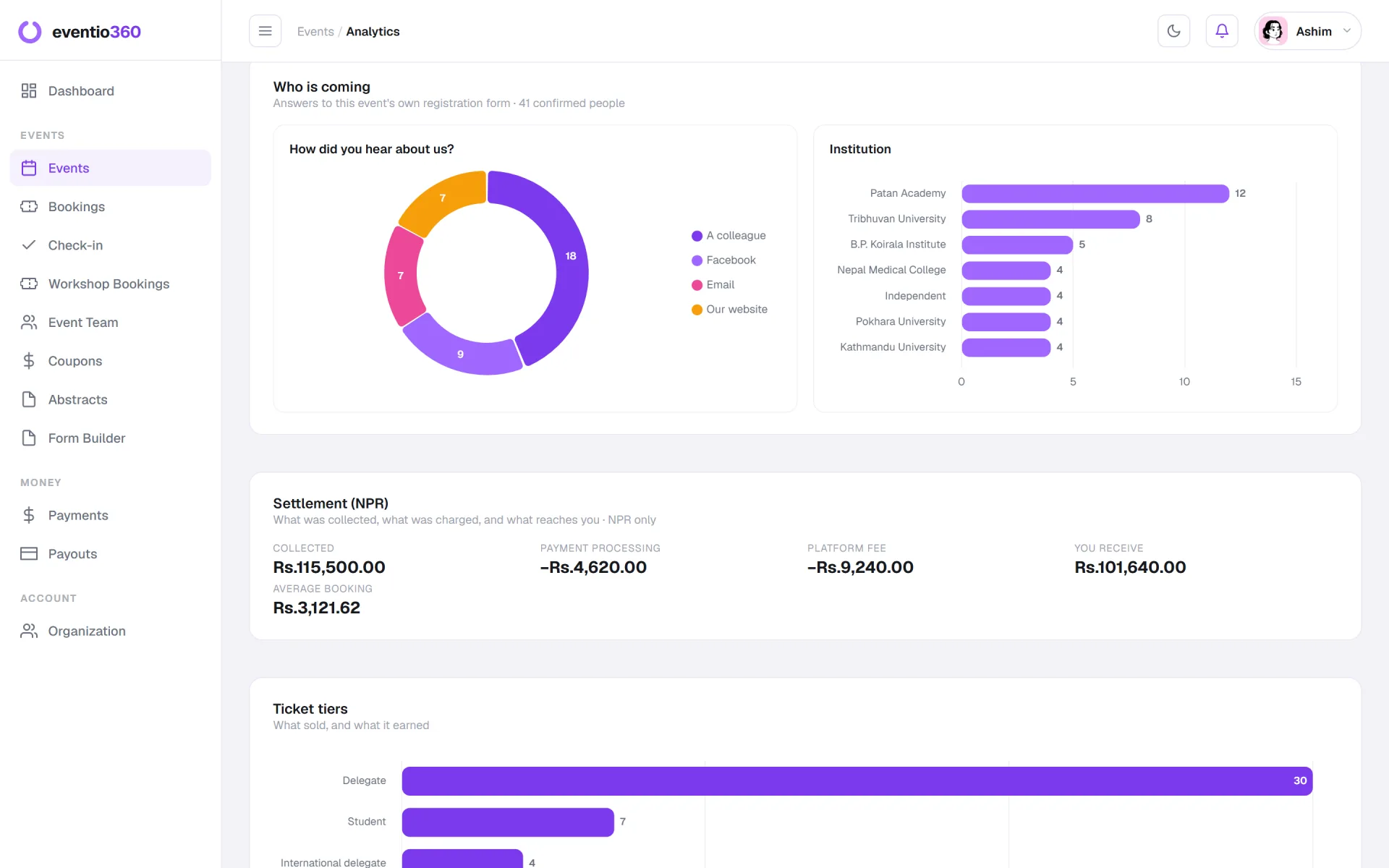Toggle Facebook legend color dot
The image size is (1389, 868).
tap(697, 260)
